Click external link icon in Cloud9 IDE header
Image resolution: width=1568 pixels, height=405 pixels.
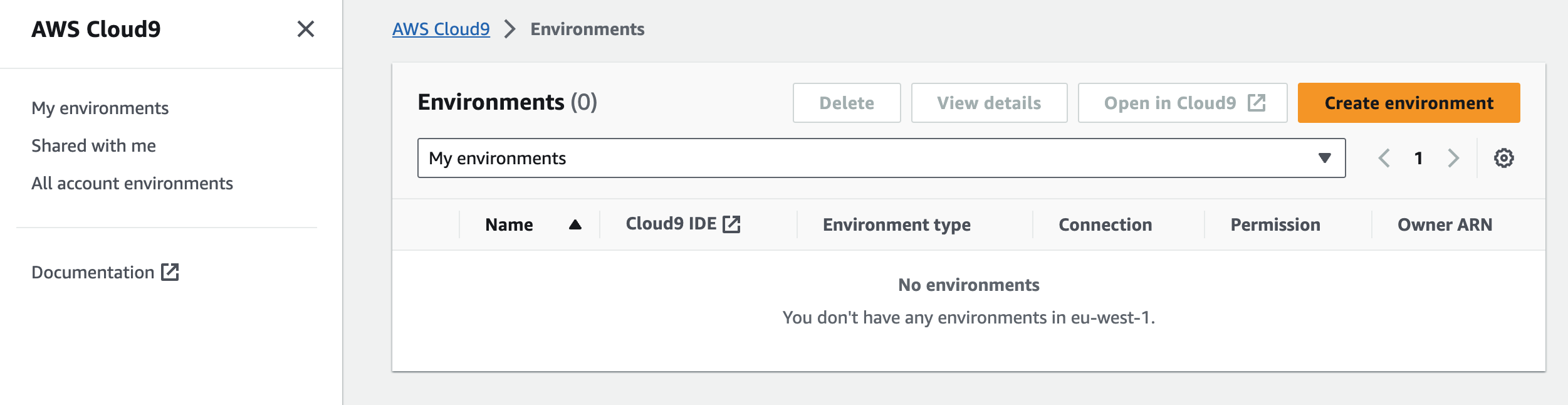[x=731, y=224]
